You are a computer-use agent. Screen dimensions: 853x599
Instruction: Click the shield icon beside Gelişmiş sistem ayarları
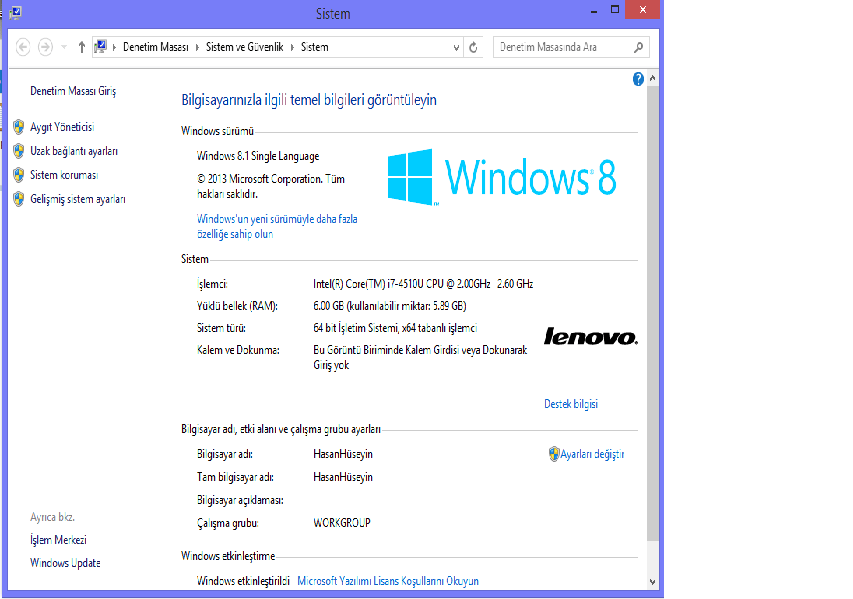click(18, 199)
